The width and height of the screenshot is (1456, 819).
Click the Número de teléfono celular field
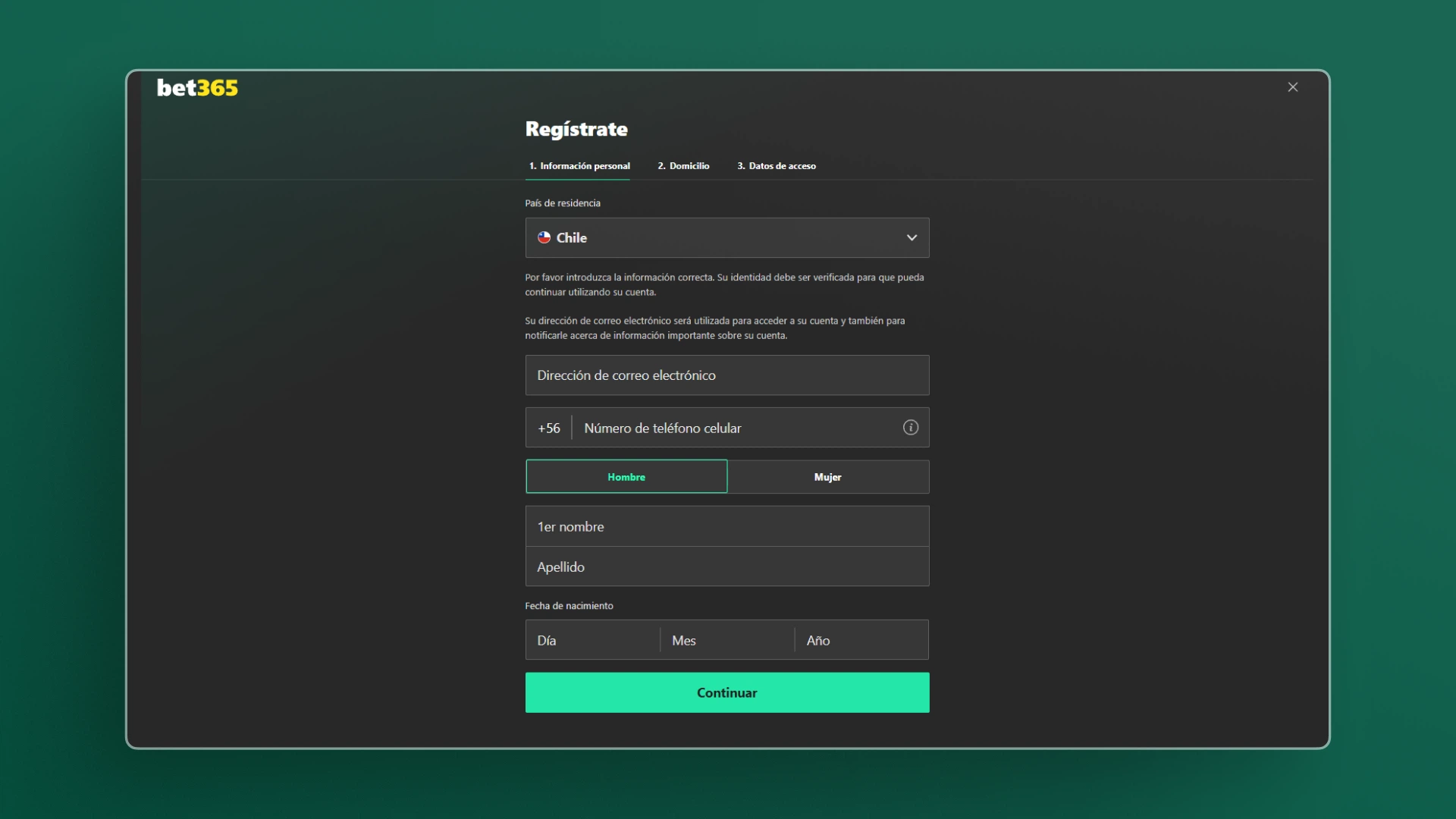coord(728,427)
